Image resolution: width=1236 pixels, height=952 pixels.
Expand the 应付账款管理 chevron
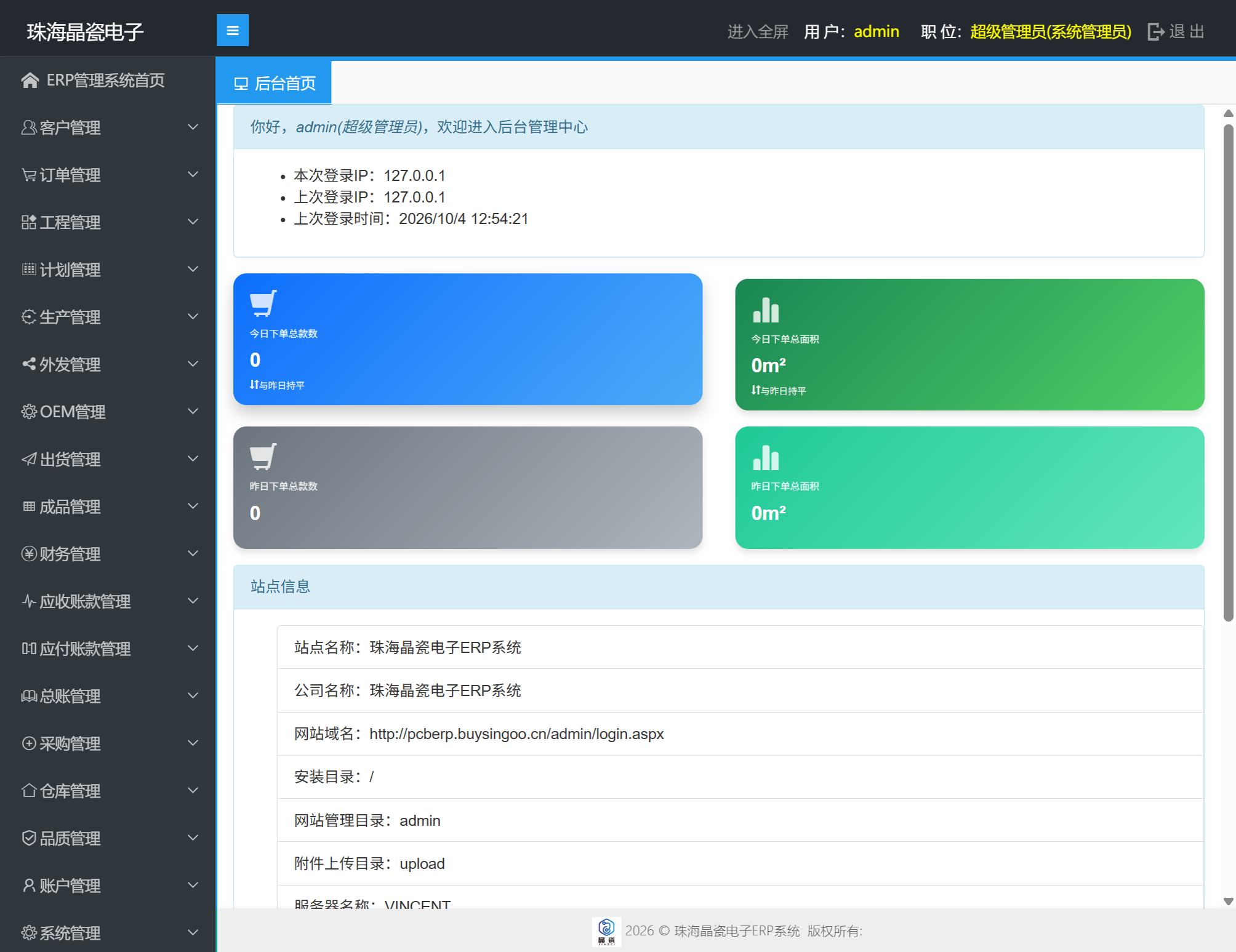coord(193,648)
